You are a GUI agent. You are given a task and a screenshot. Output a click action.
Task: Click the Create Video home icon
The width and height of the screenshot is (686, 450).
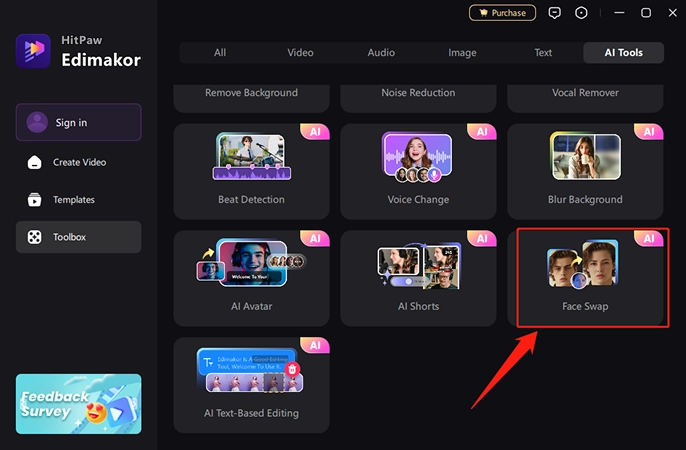coord(35,162)
